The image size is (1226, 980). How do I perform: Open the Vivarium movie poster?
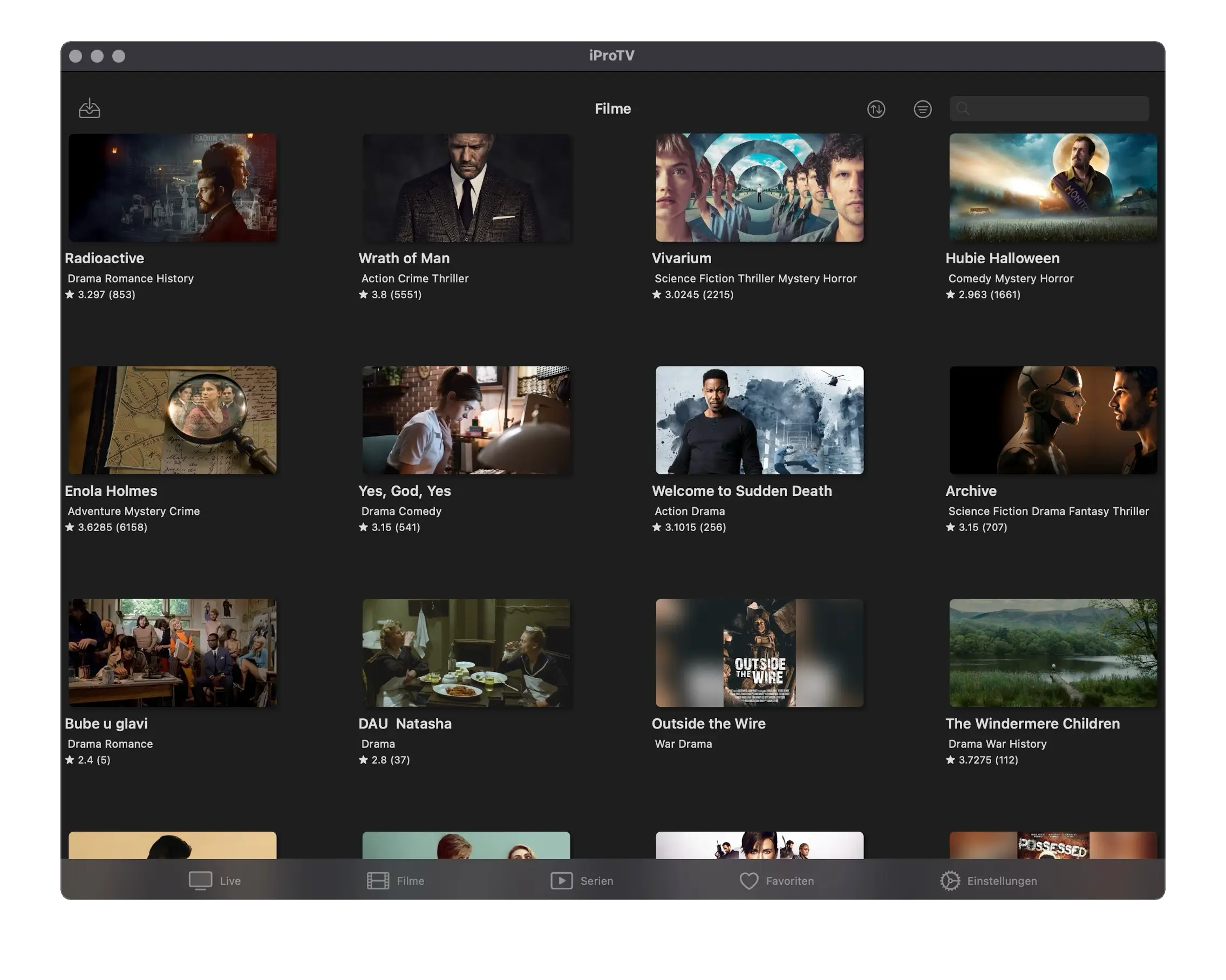(x=759, y=187)
